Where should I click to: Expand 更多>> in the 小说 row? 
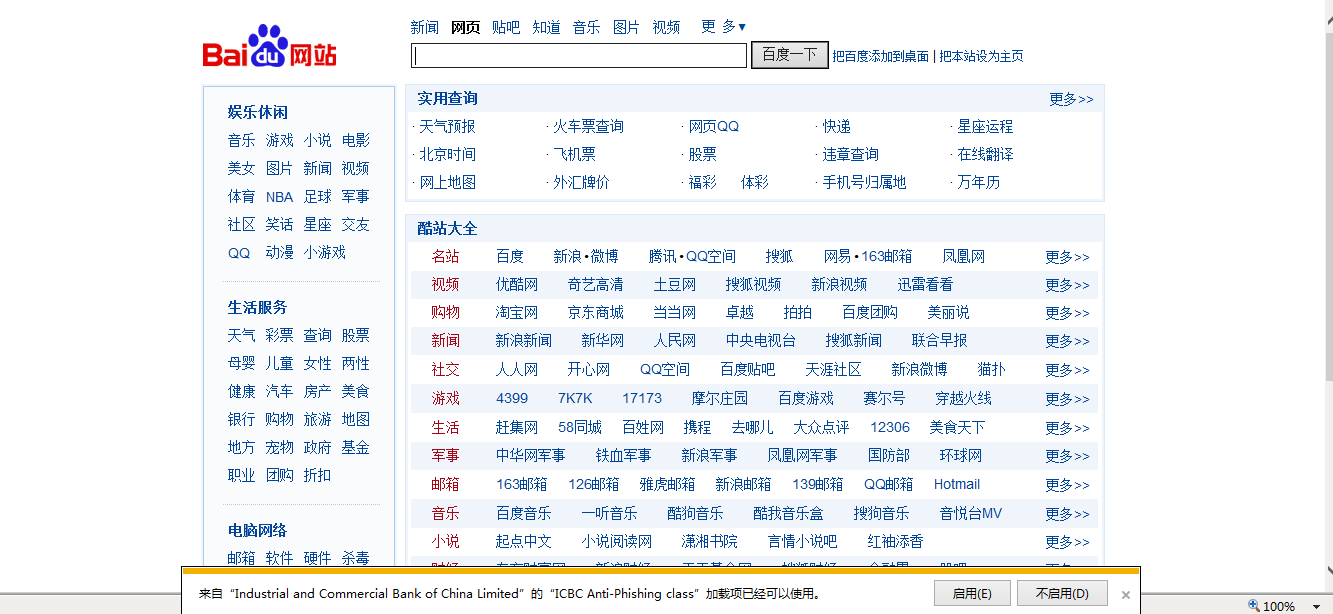tap(1068, 542)
